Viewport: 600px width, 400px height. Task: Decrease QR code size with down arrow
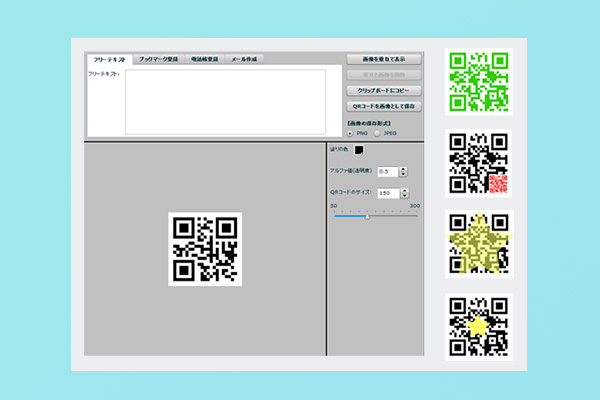coord(404,196)
